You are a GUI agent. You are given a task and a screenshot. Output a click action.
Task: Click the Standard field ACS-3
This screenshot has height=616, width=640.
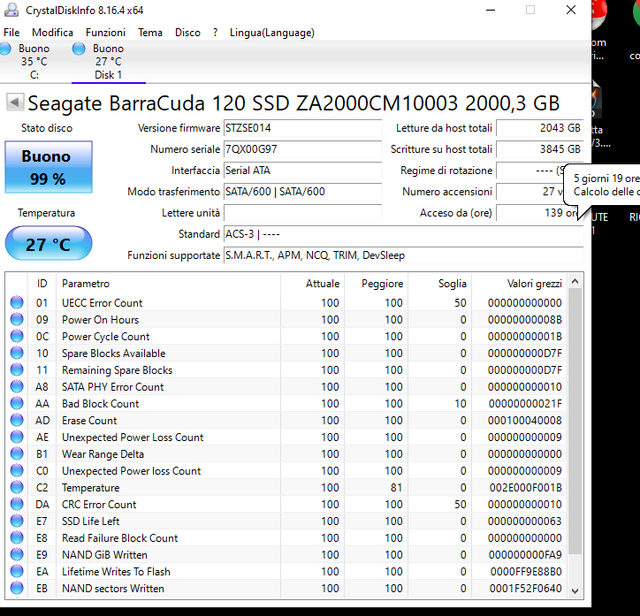coord(403,234)
